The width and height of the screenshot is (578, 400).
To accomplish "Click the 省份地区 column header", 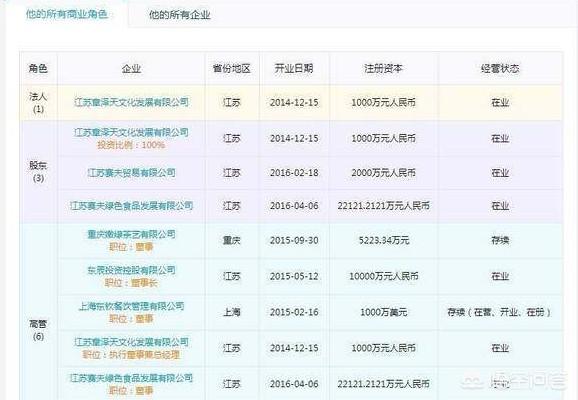I will coord(231,69).
